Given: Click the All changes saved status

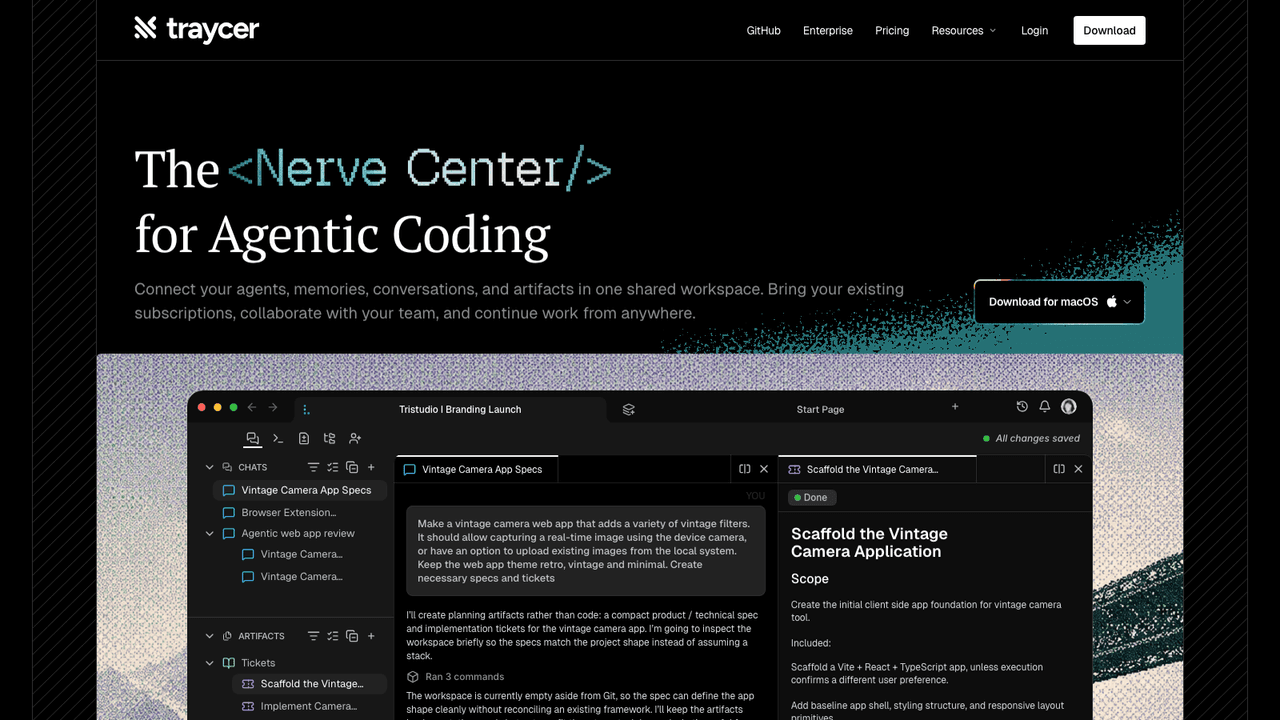Looking at the screenshot, I should point(1031,438).
